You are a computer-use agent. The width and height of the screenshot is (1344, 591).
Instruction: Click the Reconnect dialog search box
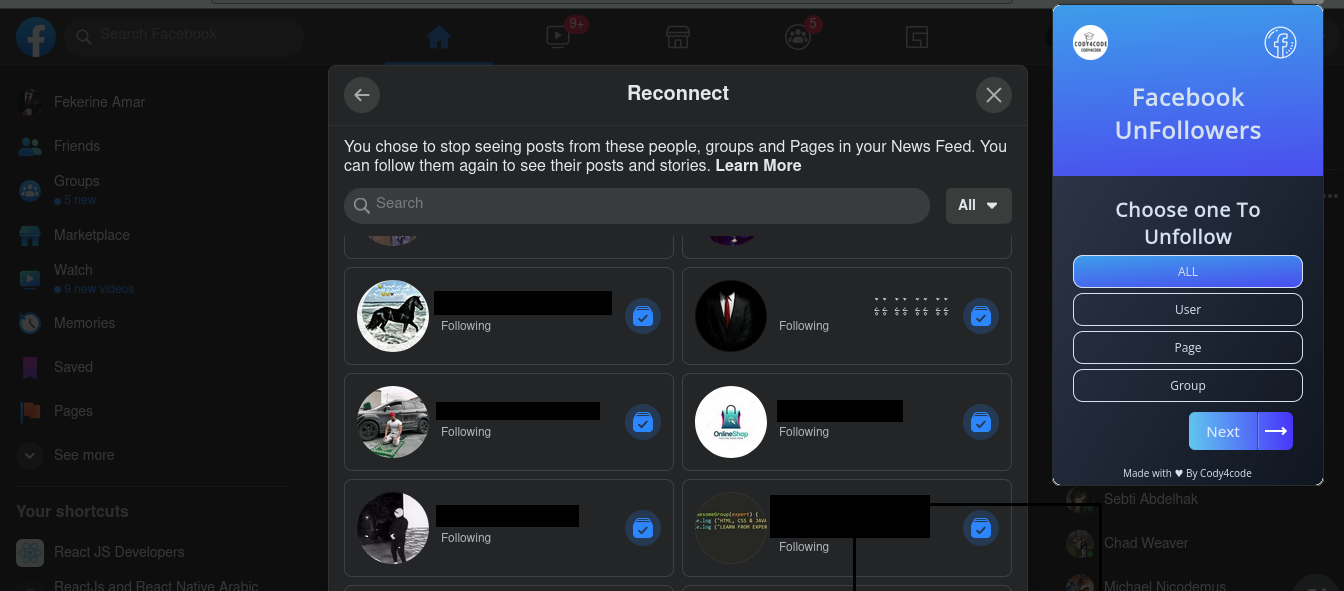(637, 205)
